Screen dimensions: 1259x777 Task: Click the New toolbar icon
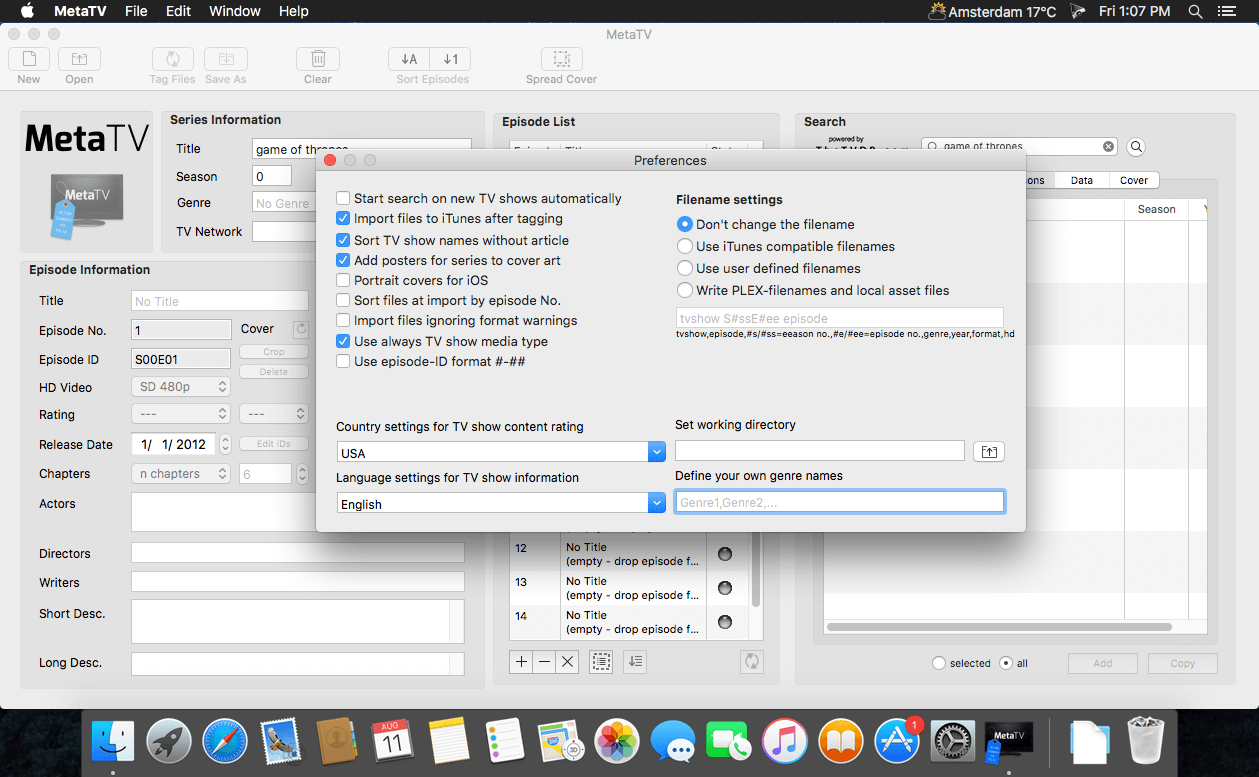coord(29,59)
